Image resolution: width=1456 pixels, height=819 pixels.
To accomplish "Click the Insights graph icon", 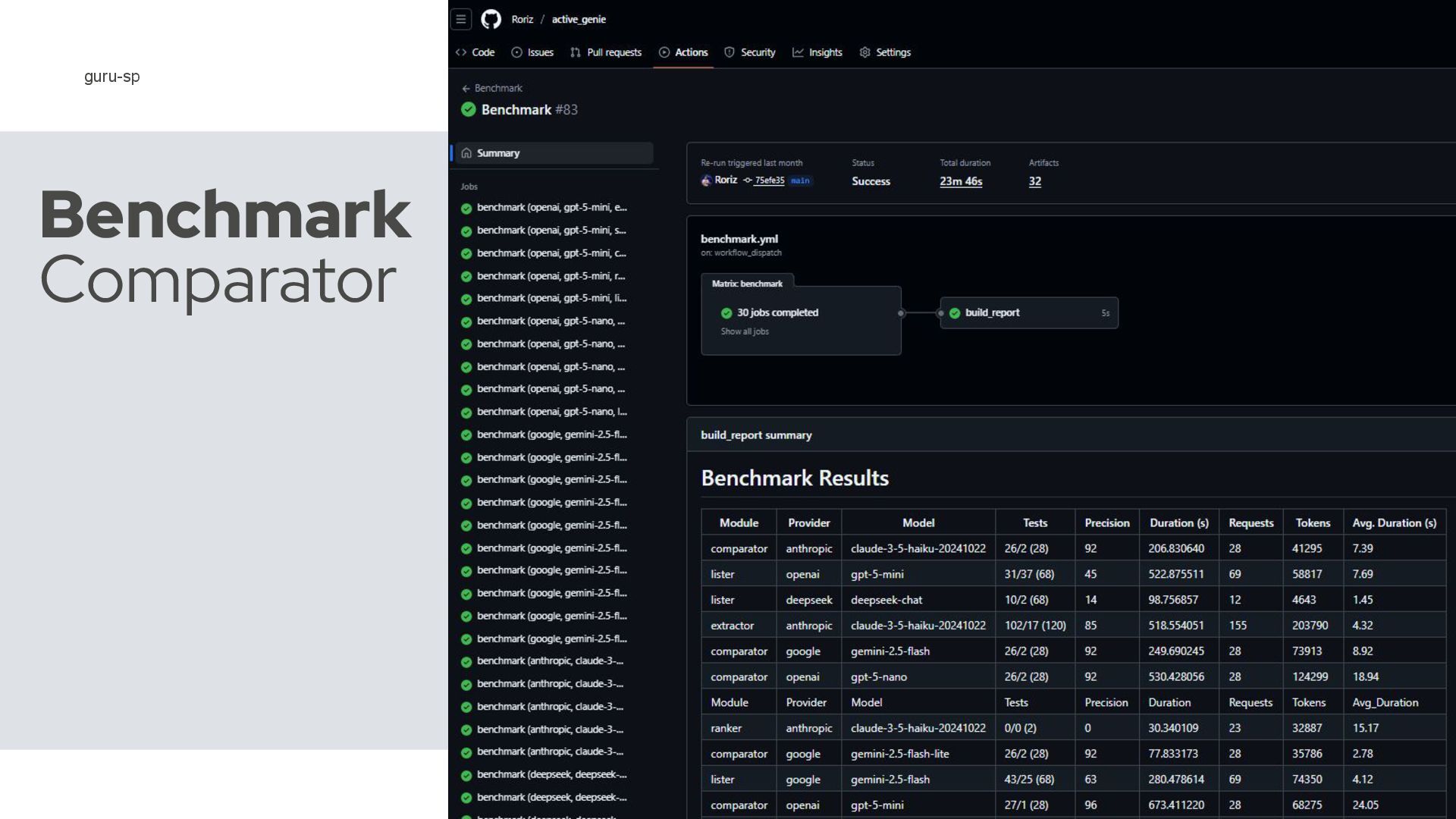I will click(x=798, y=52).
